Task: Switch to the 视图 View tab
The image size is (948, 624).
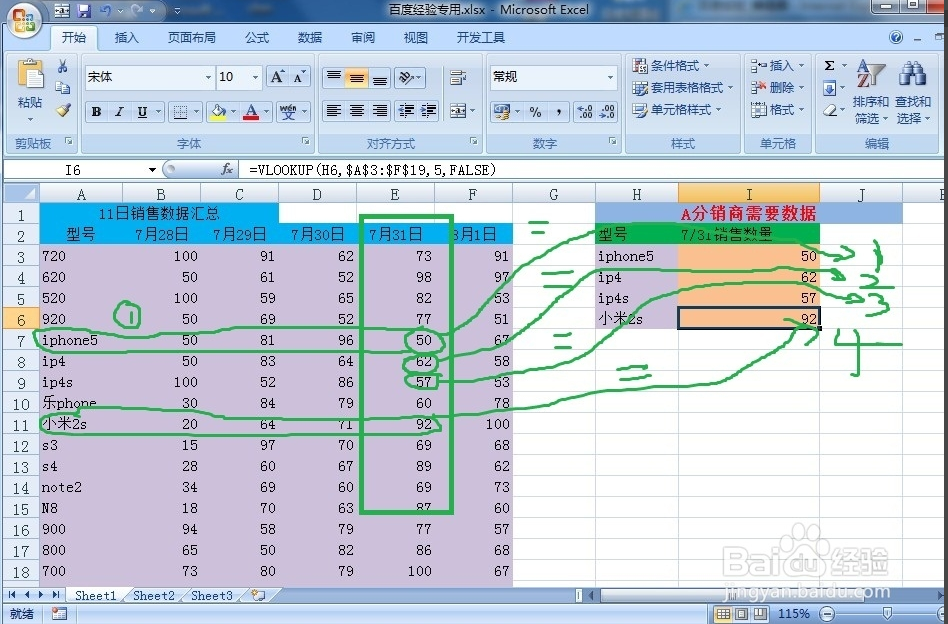Action: tap(415, 37)
